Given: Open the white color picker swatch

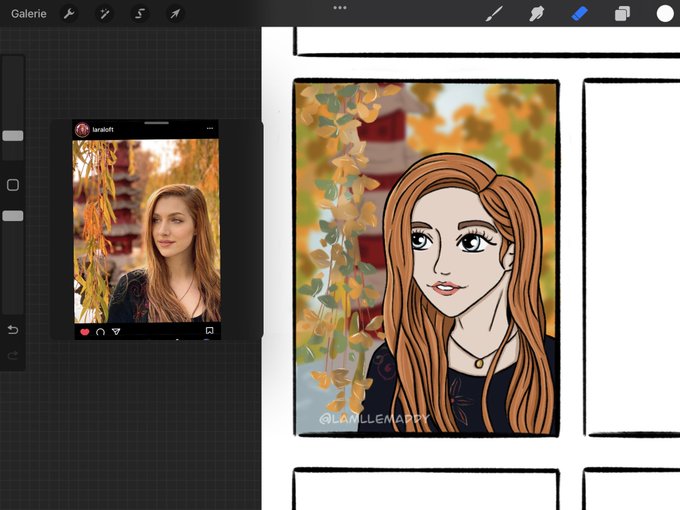Looking at the screenshot, I should [665, 13].
